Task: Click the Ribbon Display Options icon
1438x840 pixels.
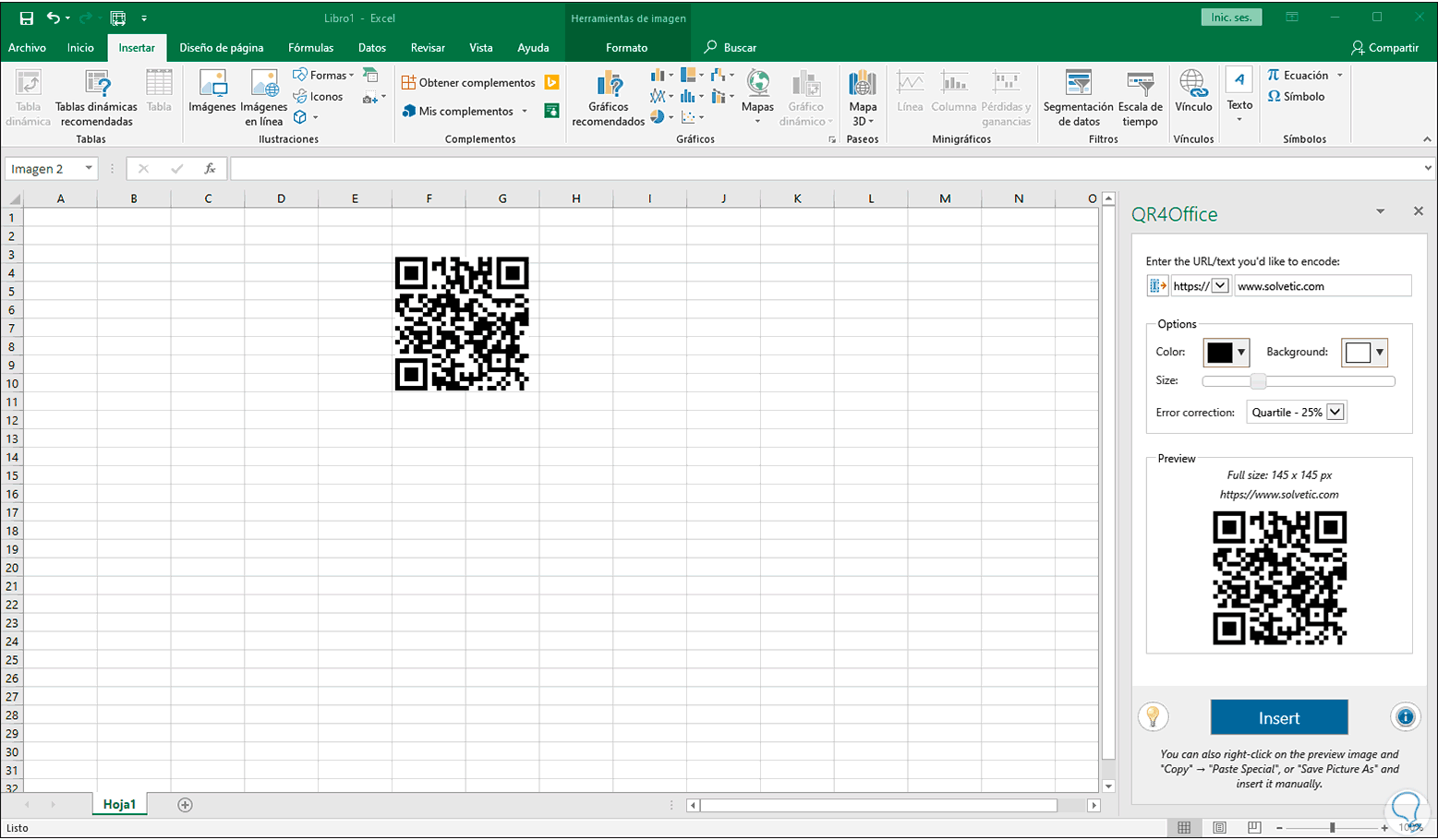Action: (x=1292, y=18)
